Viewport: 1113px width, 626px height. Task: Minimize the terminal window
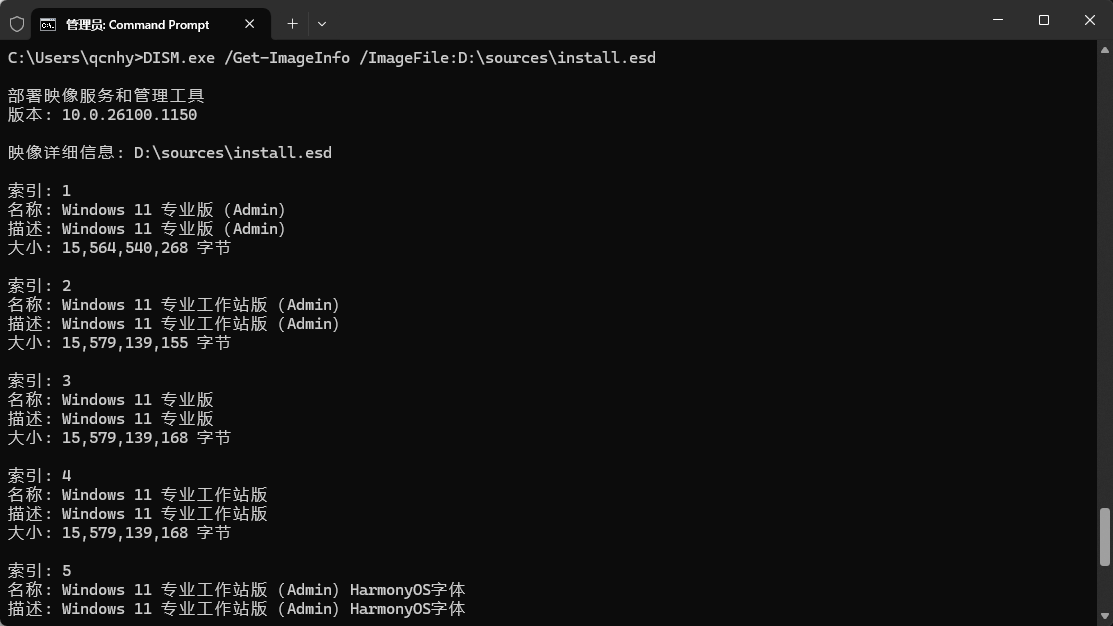998,20
